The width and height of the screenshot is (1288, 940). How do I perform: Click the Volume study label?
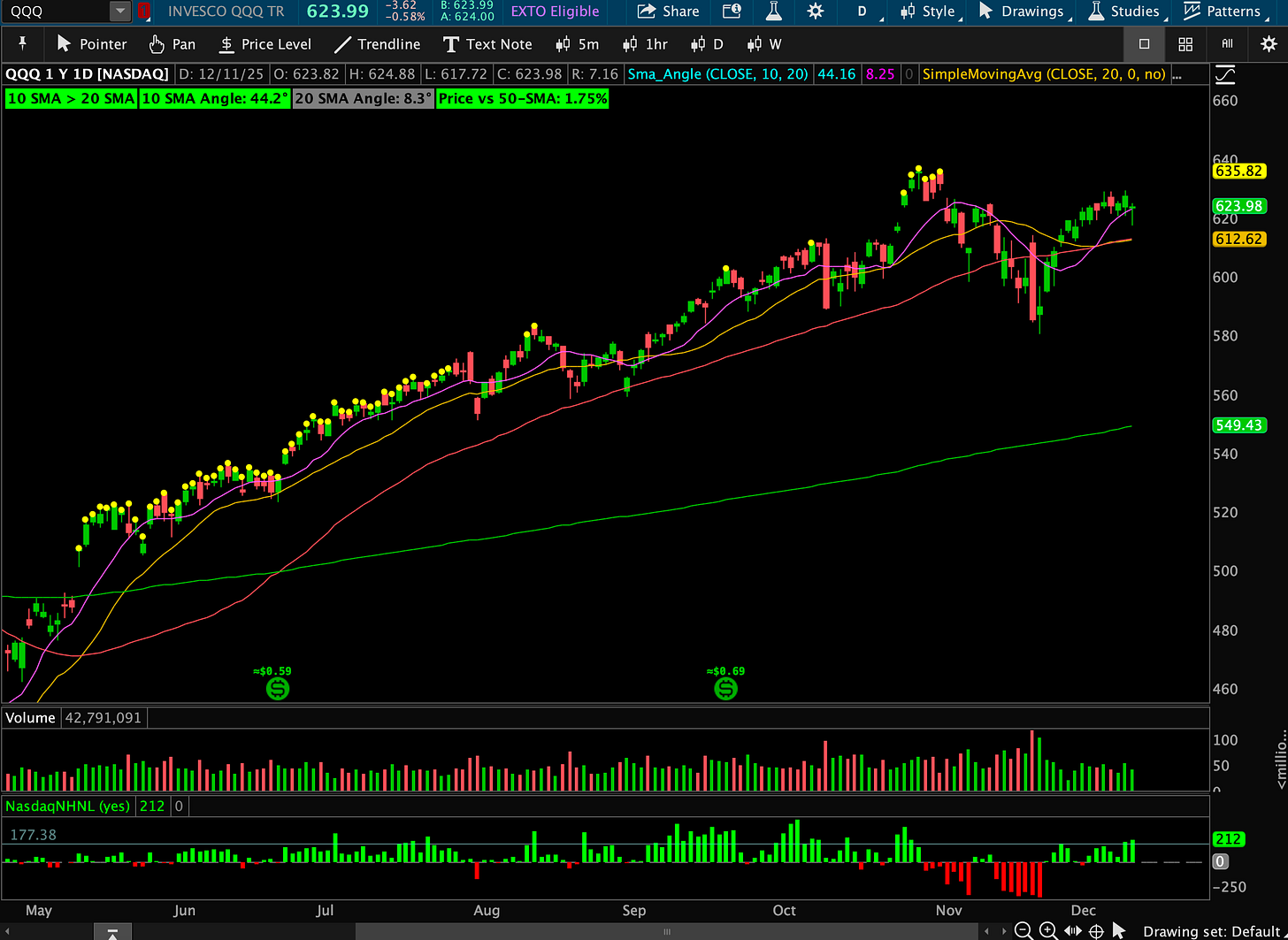(x=31, y=717)
